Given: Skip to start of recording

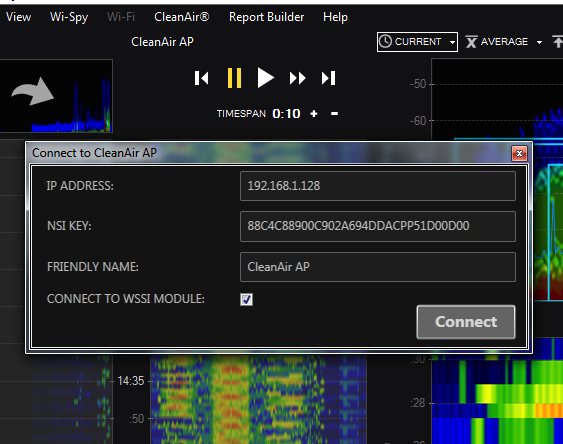Looking at the screenshot, I should (x=201, y=78).
